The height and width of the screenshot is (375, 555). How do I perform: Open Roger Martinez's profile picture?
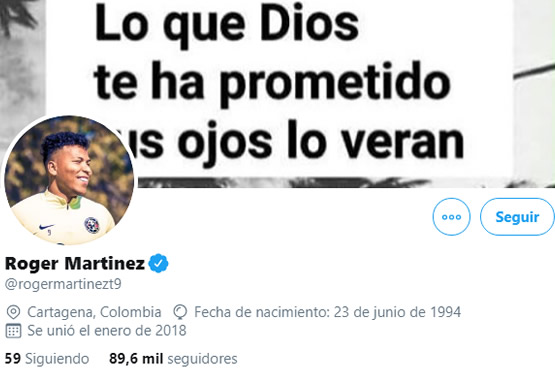point(69,180)
